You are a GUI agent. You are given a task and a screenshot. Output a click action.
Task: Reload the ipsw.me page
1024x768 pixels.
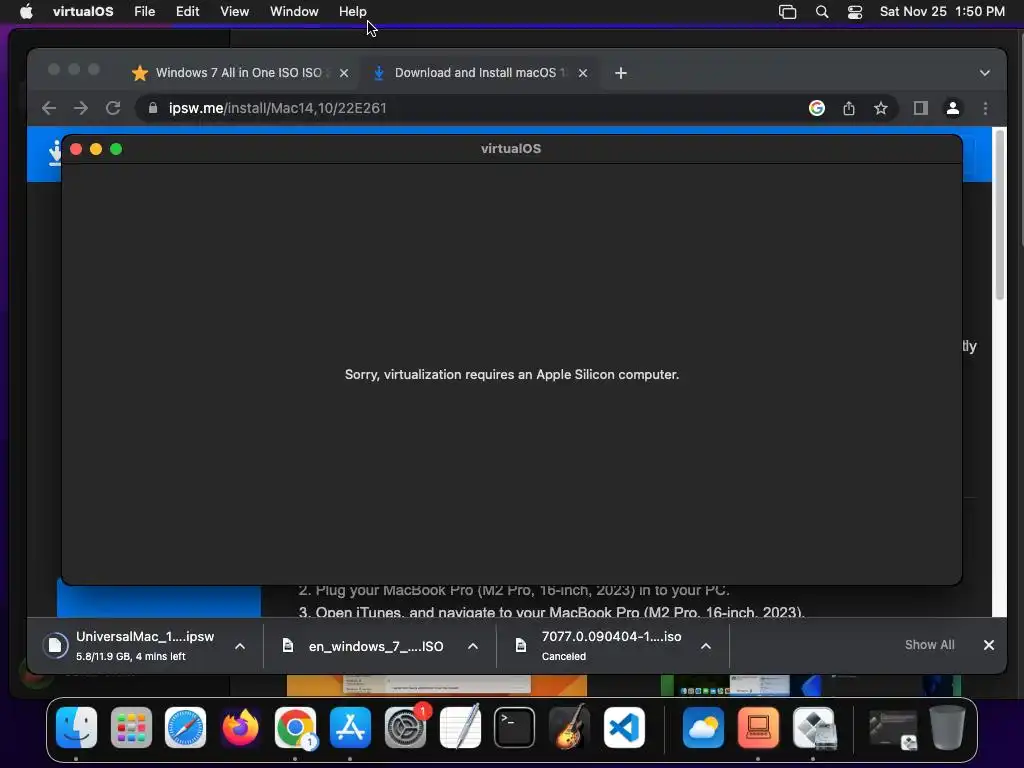click(113, 108)
